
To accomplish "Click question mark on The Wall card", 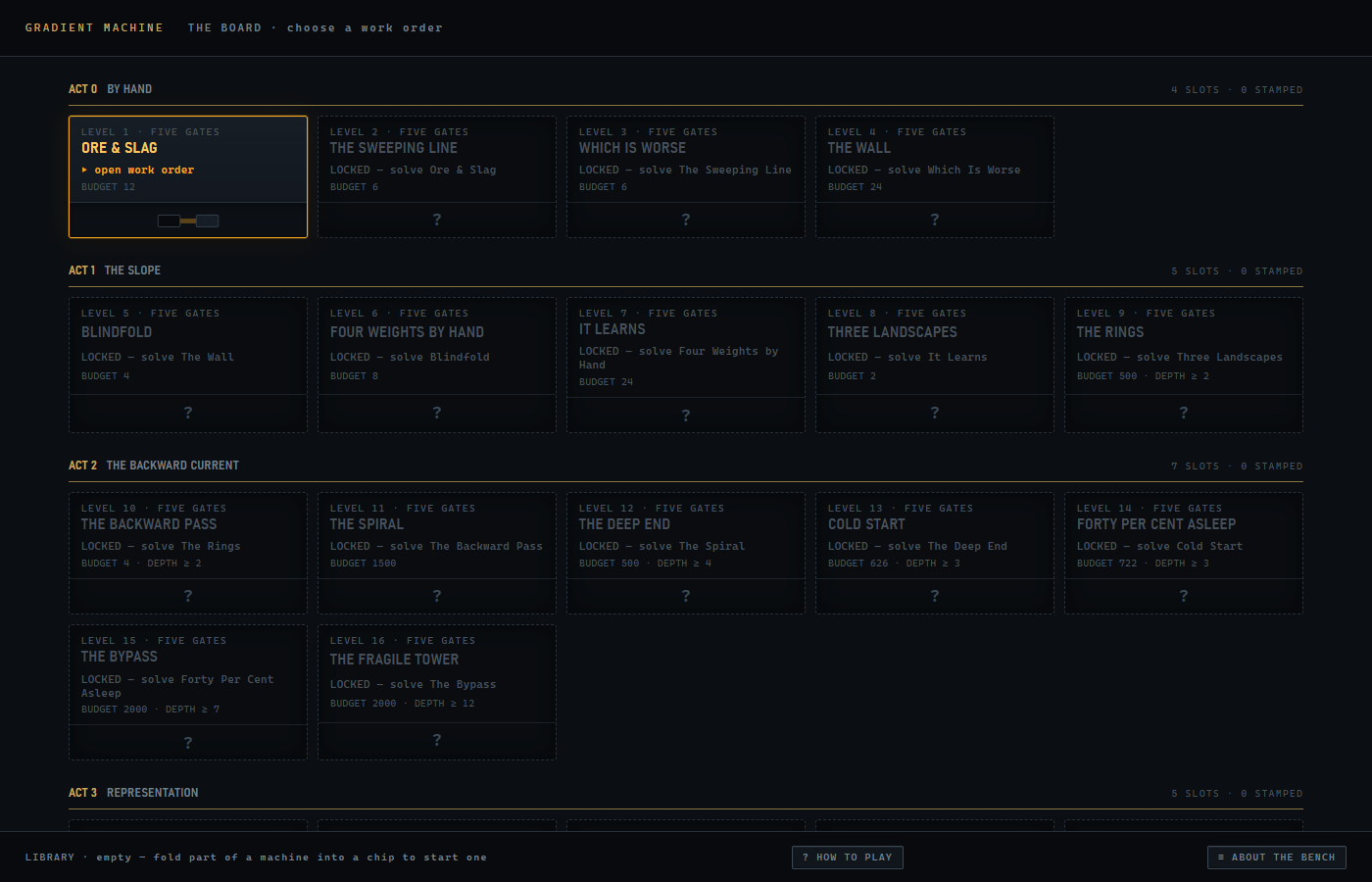I will [x=935, y=220].
